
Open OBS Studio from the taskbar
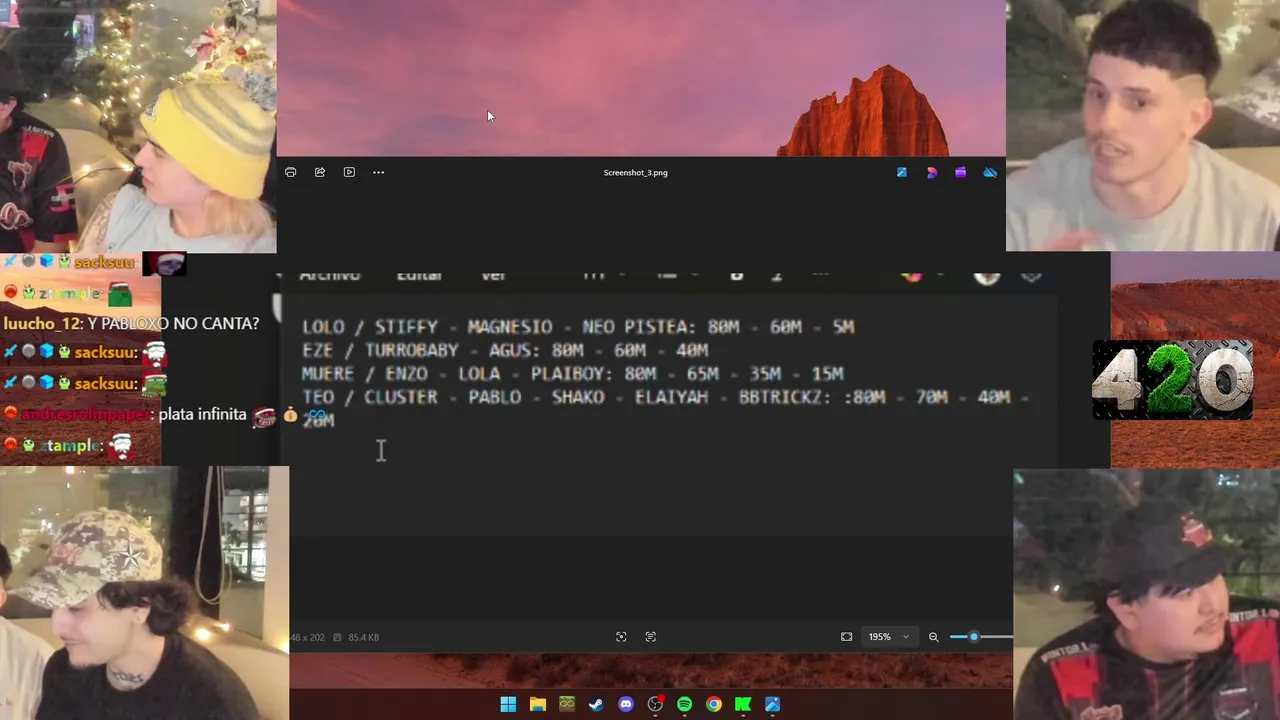click(x=655, y=704)
